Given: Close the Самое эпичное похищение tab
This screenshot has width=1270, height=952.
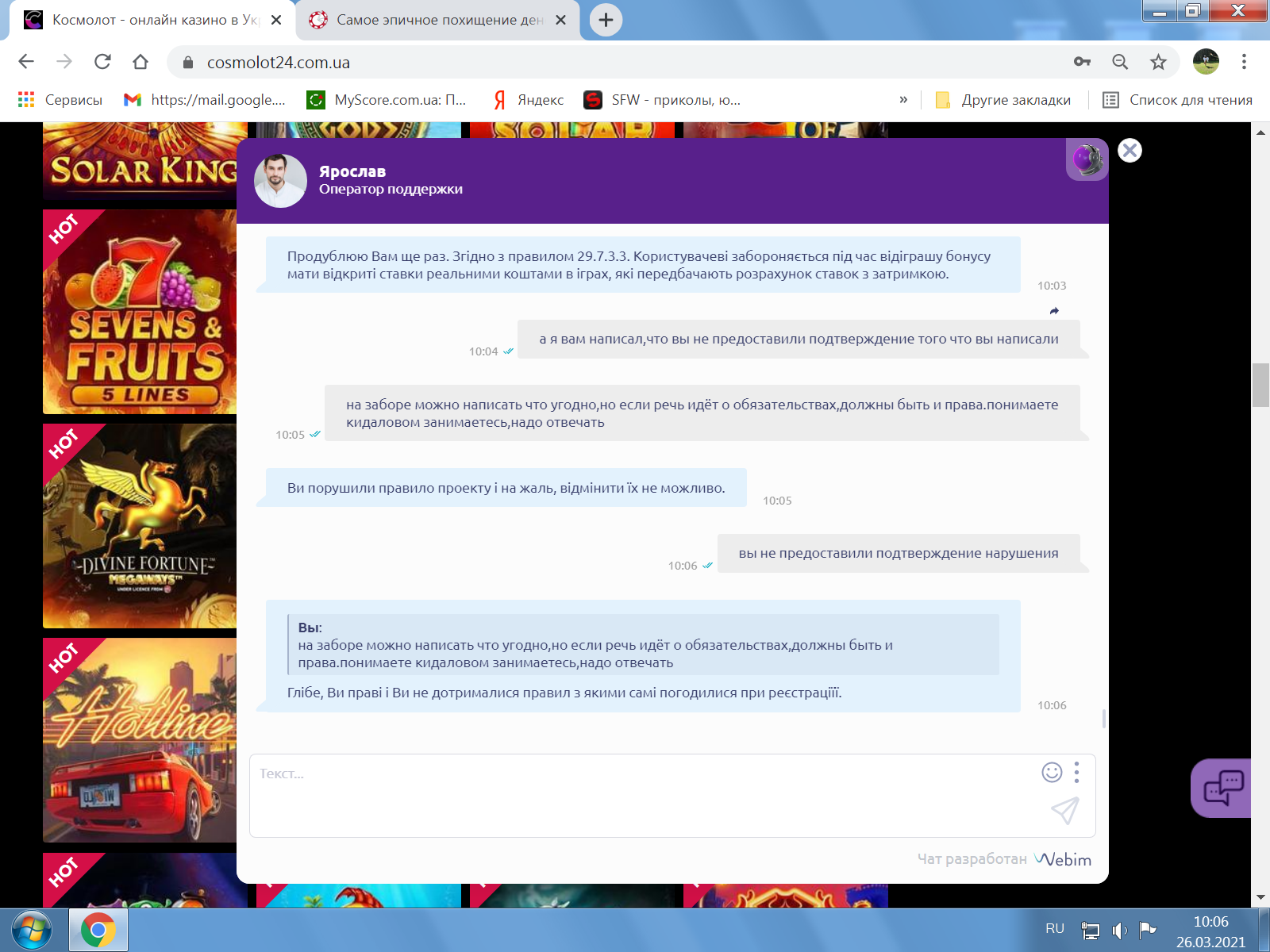Looking at the screenshot, I should click(560, 20).
